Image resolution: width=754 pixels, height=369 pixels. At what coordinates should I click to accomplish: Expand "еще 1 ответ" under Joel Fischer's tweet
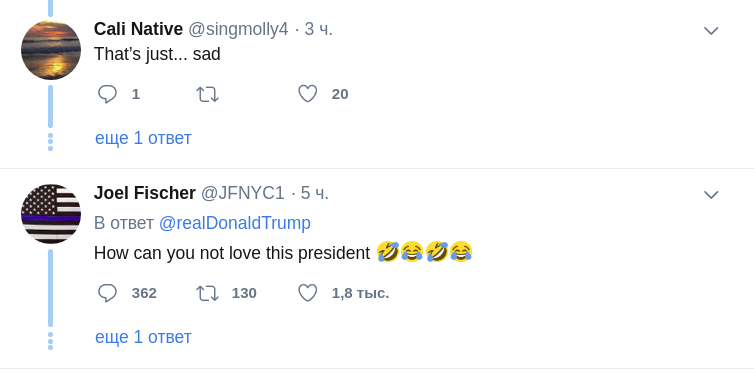[143, 337]
